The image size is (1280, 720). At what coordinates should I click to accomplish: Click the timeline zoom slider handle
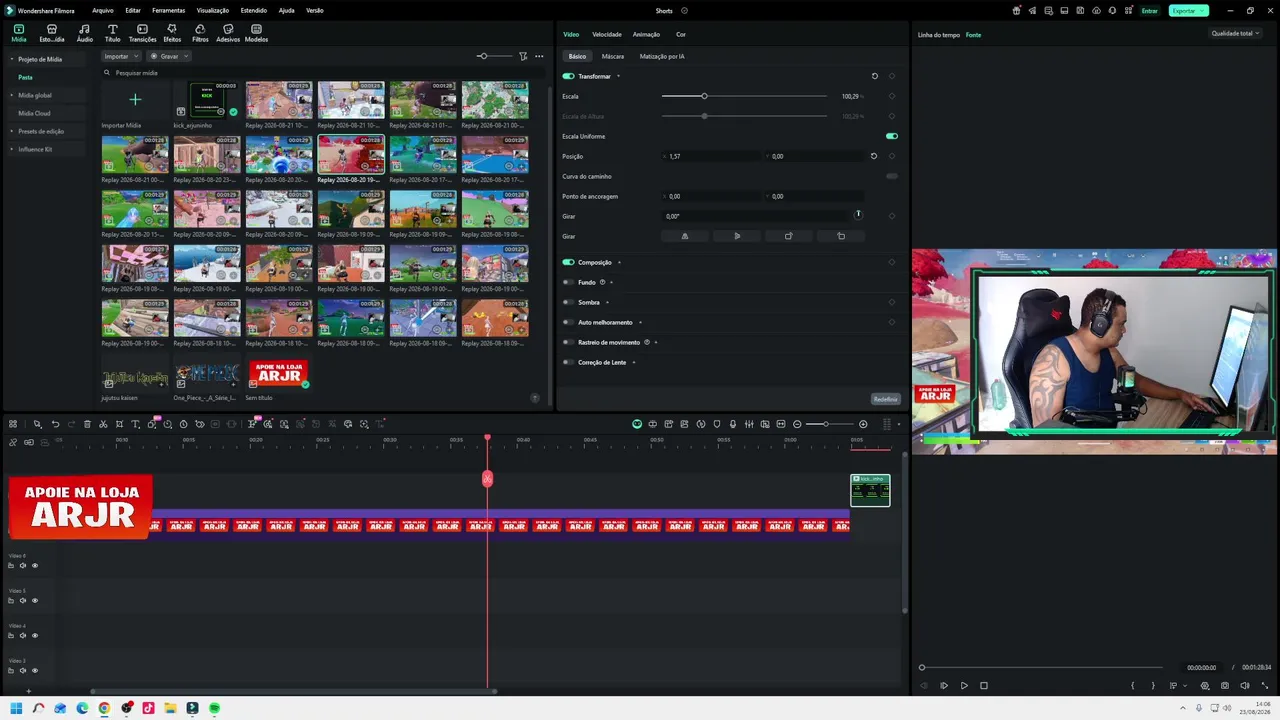(x=826, y=424)
